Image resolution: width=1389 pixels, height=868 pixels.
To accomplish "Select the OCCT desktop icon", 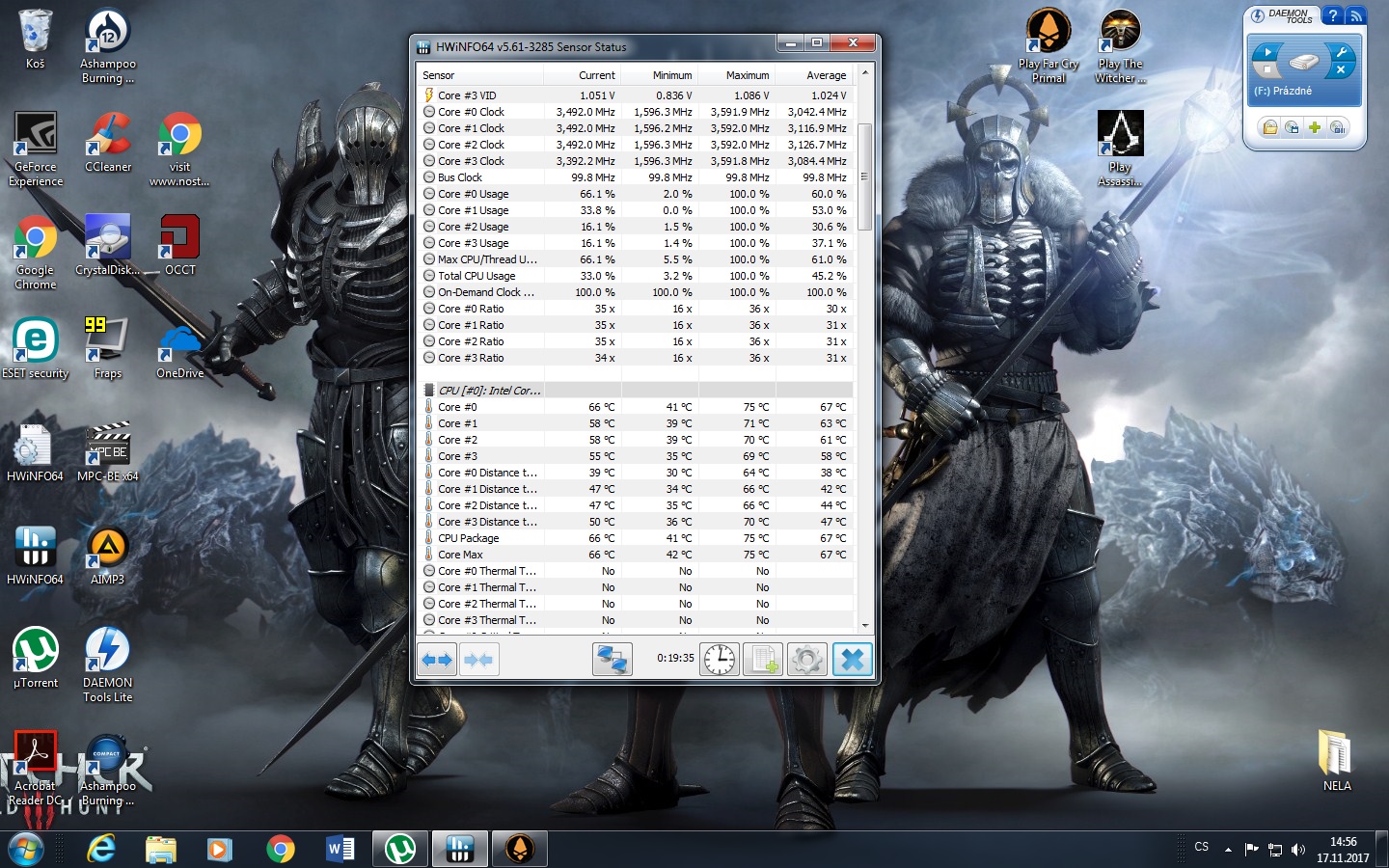I will pyautogui.click(x=179, y=245).
